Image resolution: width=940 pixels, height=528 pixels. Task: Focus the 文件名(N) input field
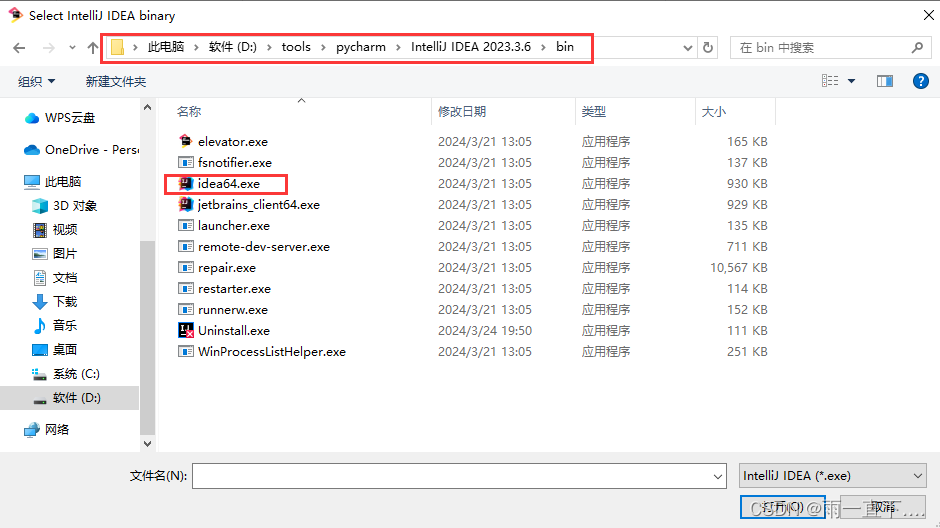pos(459,476)
